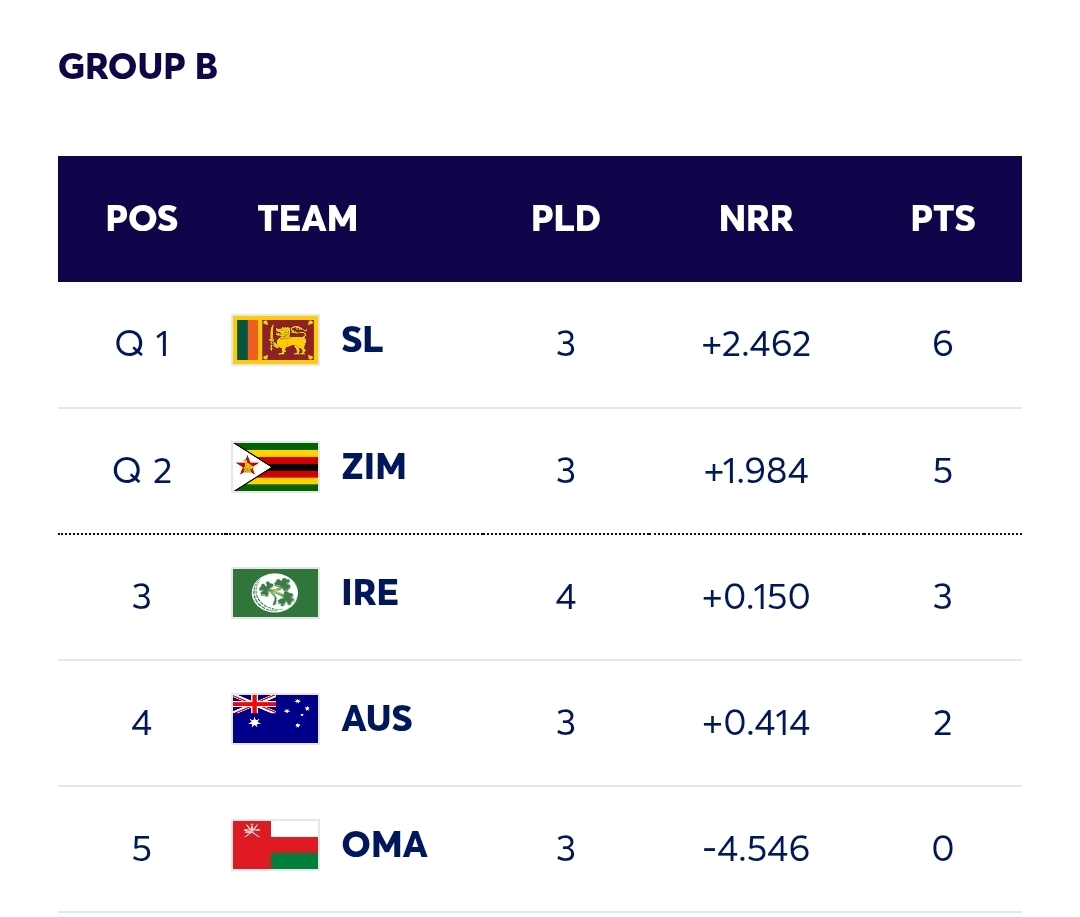This screenshot has width=1080, height=917.
Task: Click the POS column header
Action: tap(142, 219)
